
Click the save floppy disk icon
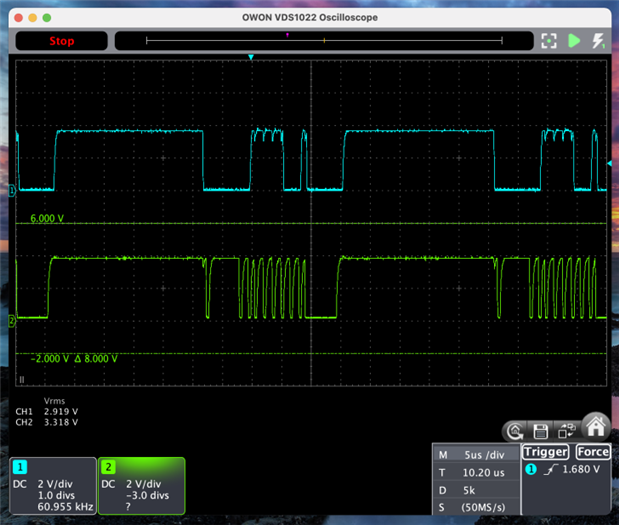[540, 431]
